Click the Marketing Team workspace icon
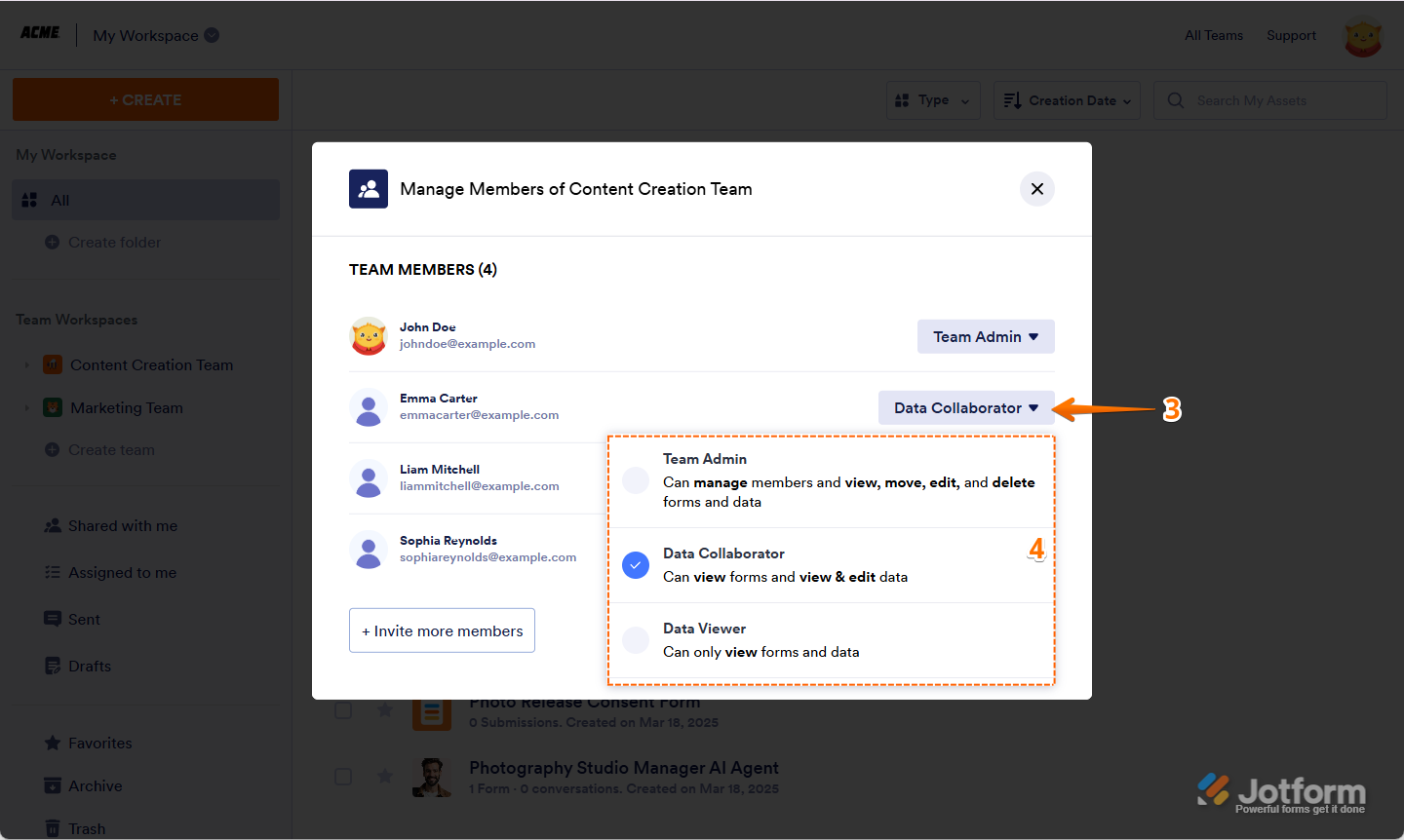Viewport: 1404px width, 840px height. point(53,407)
